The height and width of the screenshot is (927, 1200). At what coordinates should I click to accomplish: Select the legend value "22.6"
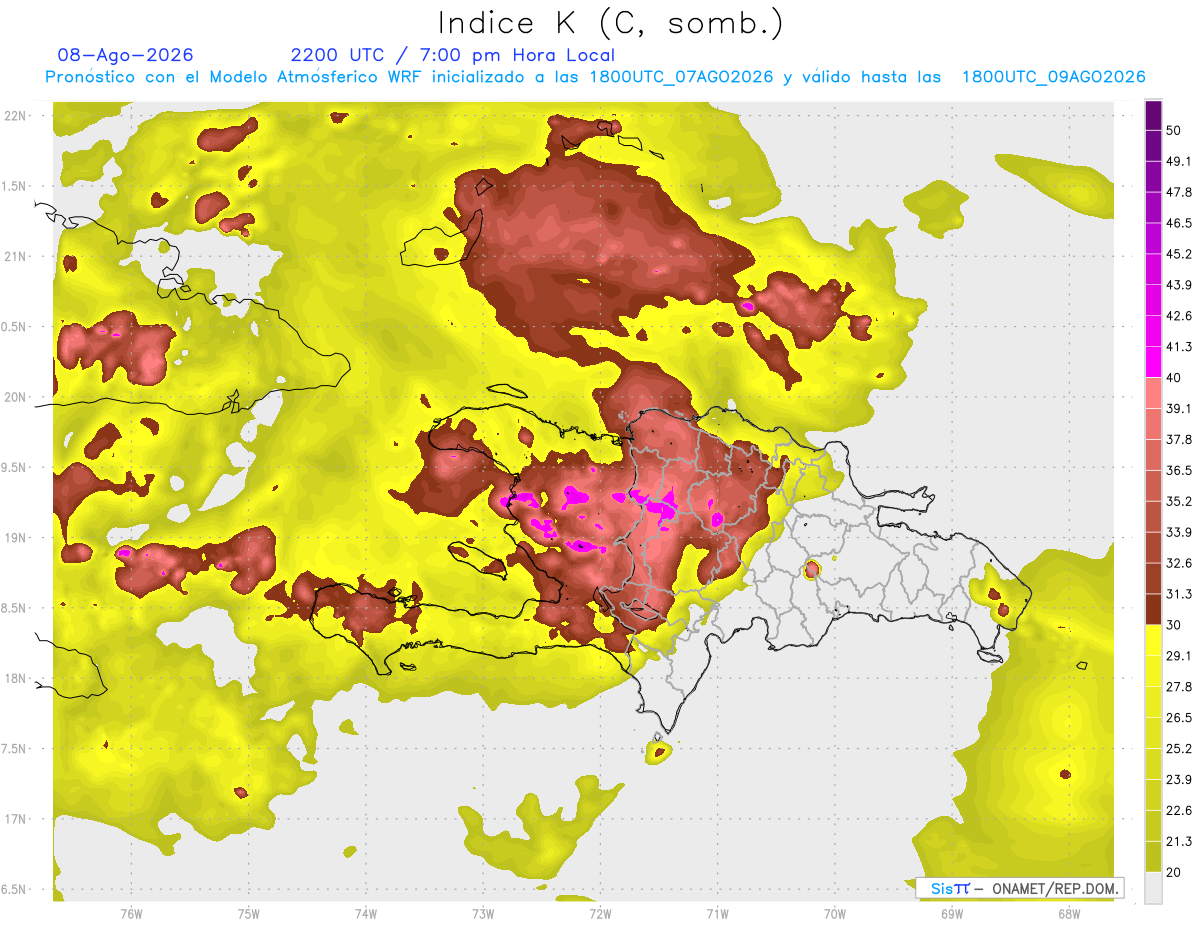click(1179, 811)
